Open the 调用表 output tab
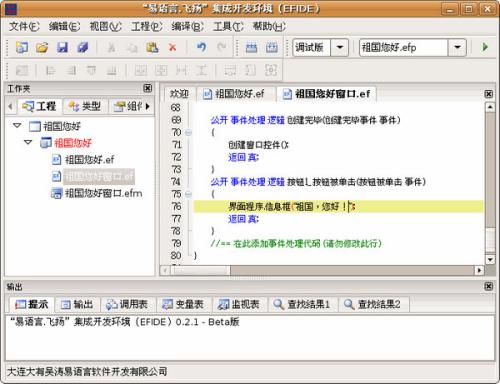Screen dimensions: 500x384 127,304
